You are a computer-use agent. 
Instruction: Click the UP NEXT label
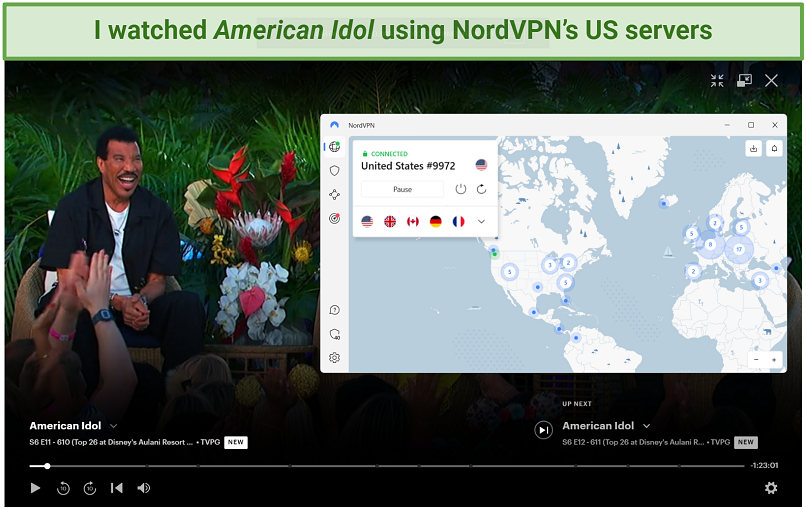pos(577,404)
